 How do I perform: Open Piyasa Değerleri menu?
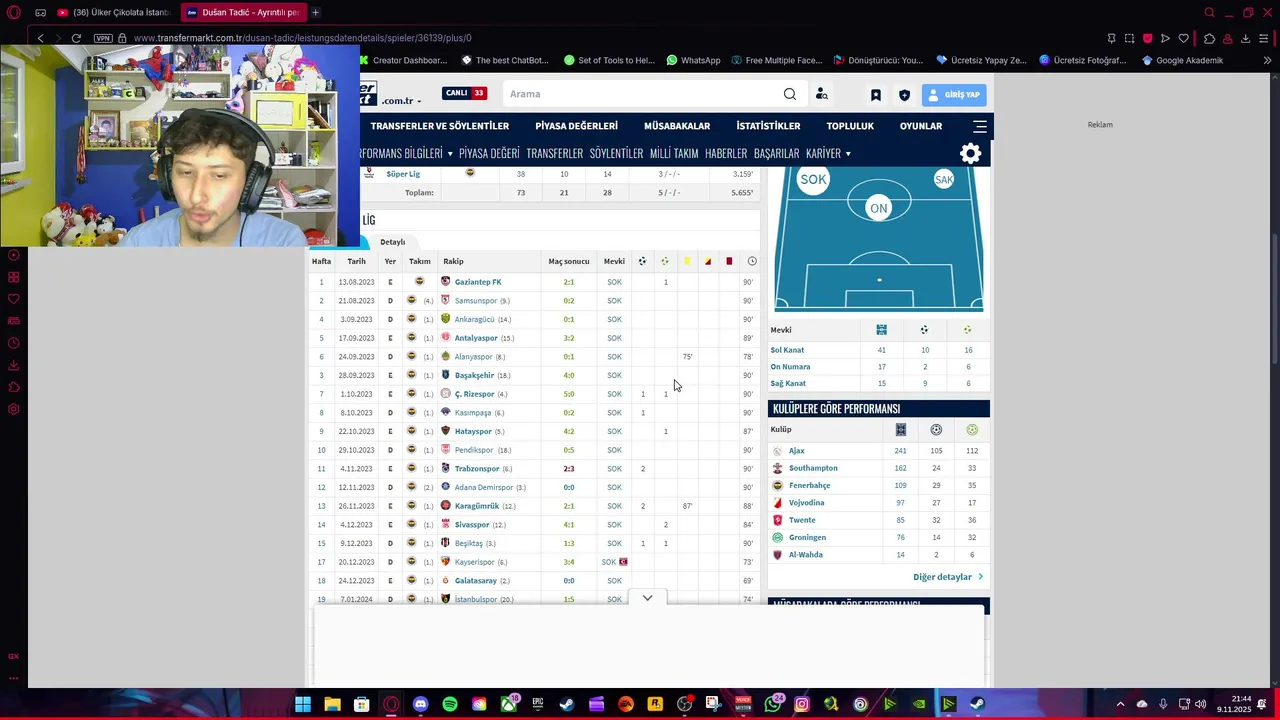point(576,126)
